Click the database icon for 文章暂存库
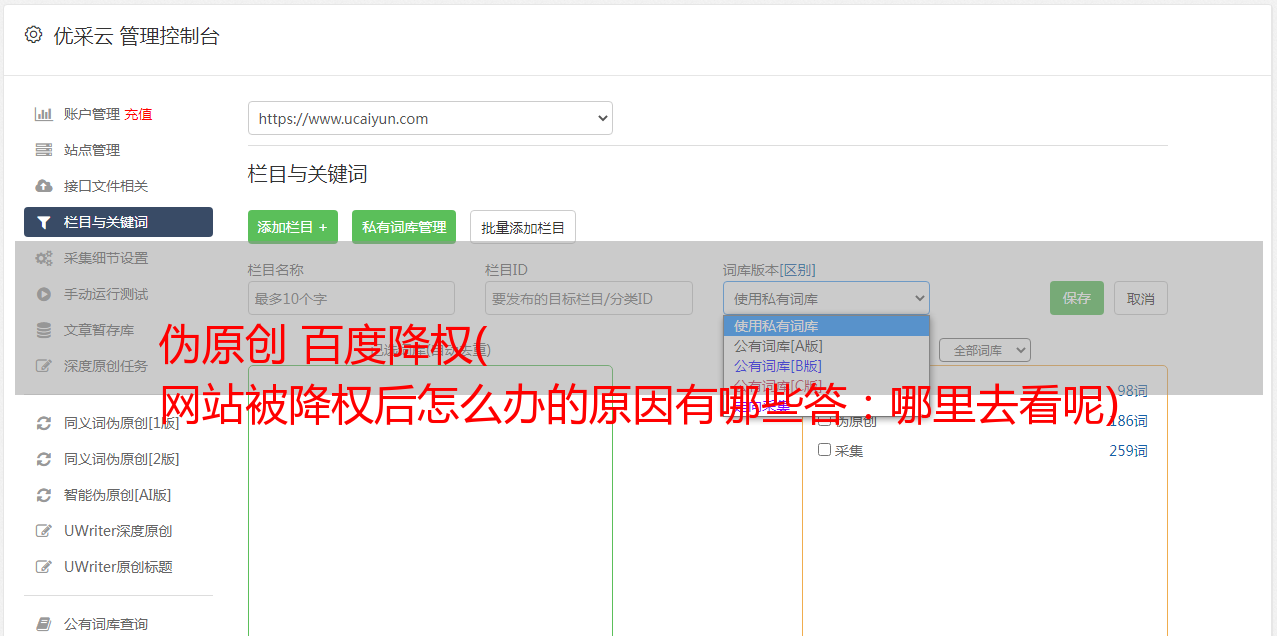The height and width of the screenshot is (636, 1277). coord(44,330)
